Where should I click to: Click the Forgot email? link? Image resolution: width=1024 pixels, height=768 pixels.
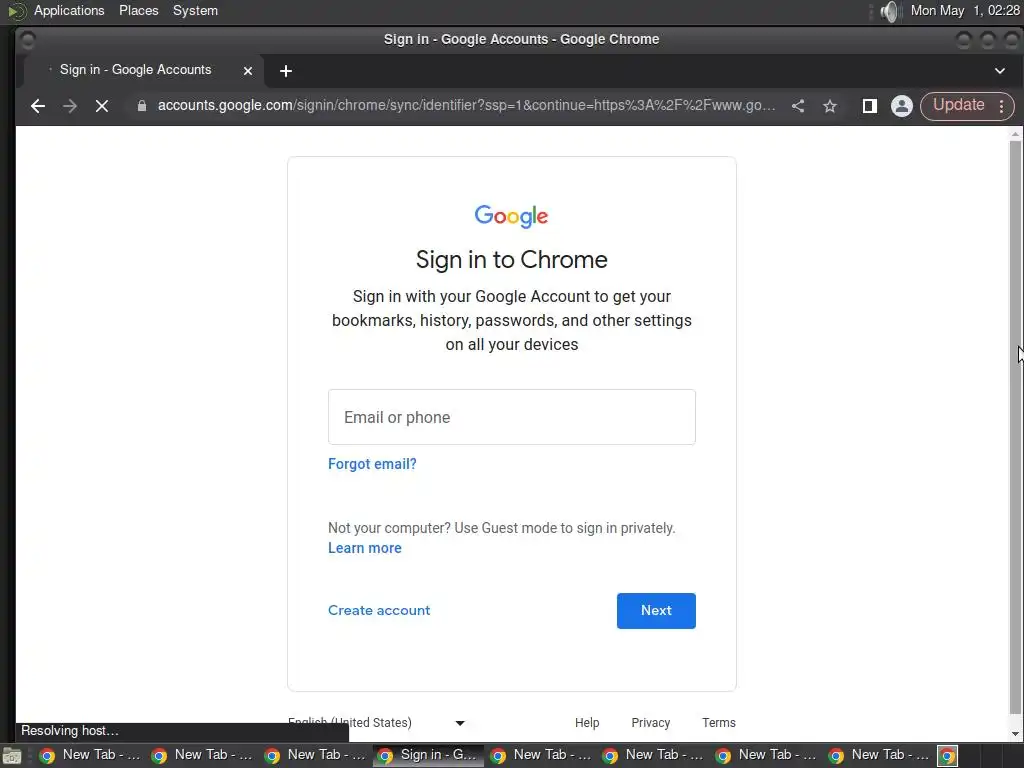click(x=372, y=464)
